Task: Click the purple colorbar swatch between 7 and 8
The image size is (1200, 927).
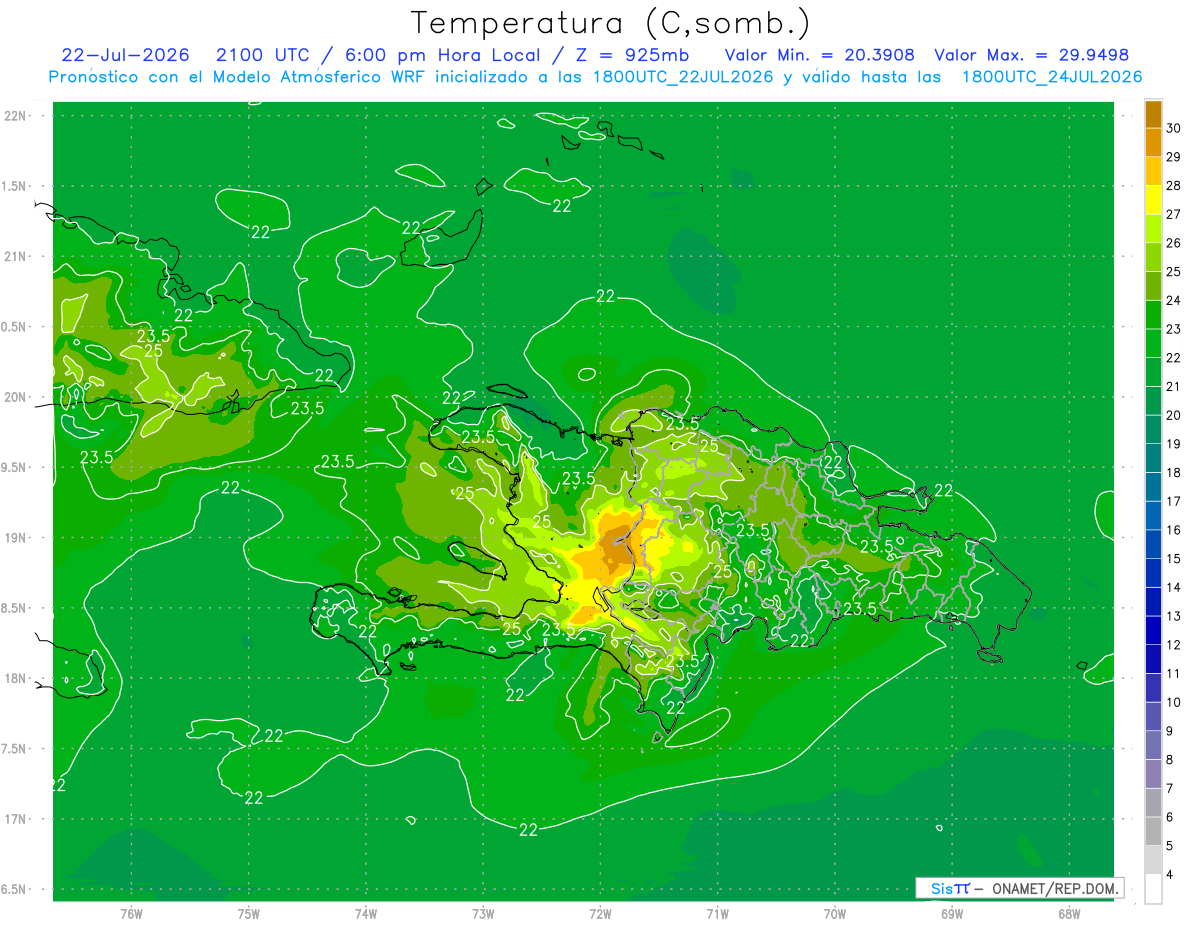Action: pyautogui.click(x=1153, y=774)
